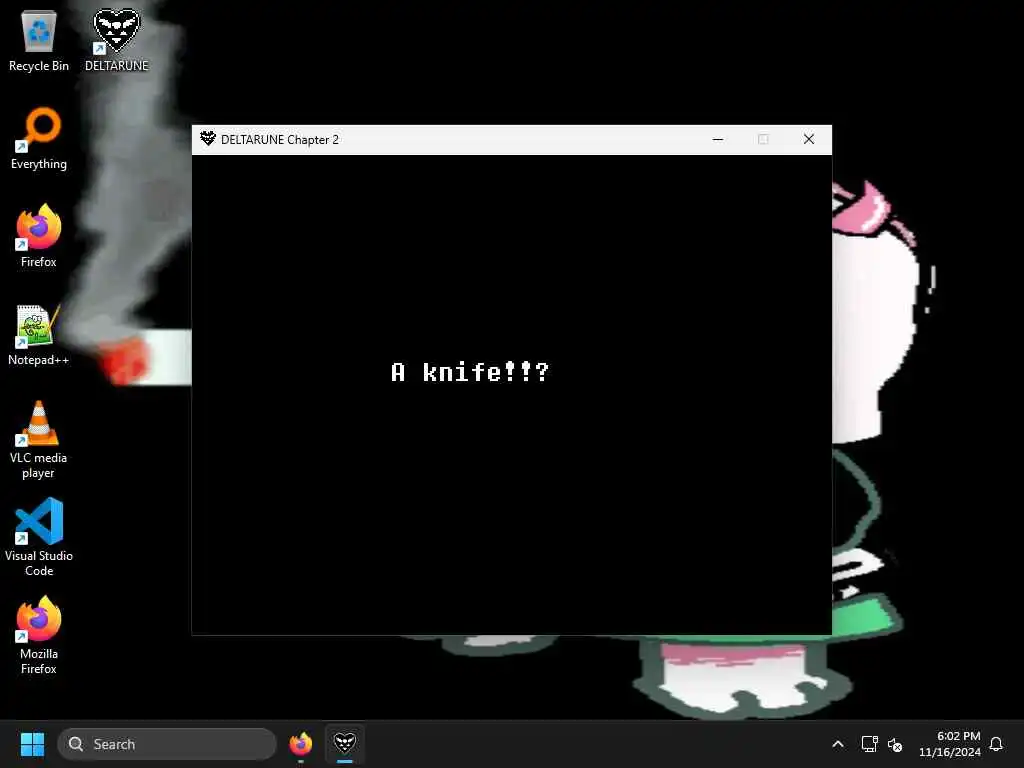Click the muted volume tray icon

tap(895, 744)
